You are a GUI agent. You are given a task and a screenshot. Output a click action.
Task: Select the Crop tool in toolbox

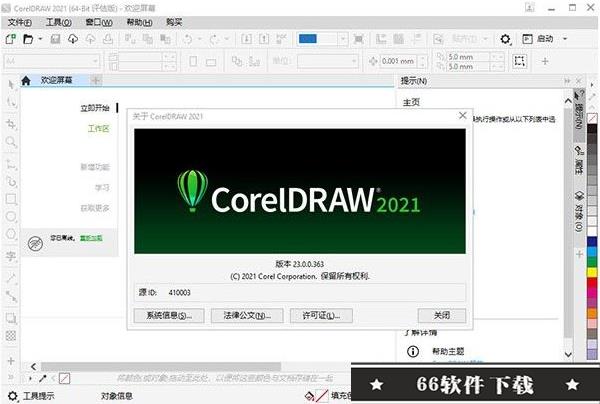(x=11, y=124)
